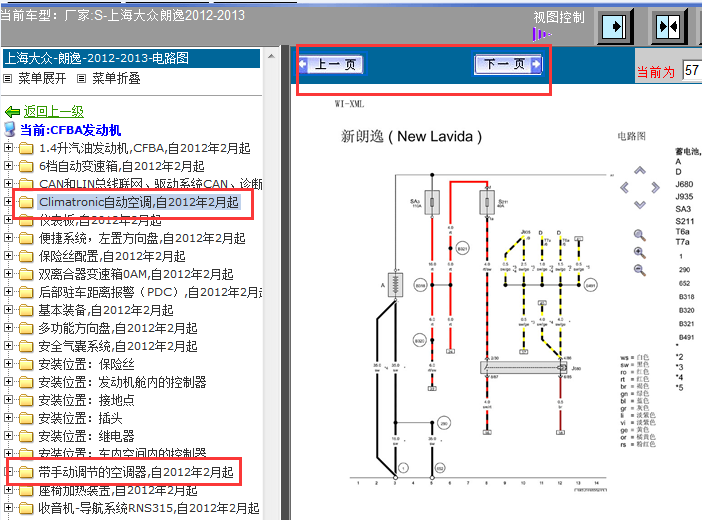The width and height of the screenshot is (702, 520).
Task: Click the current page number field showing 57
Action: pos(692,70)
